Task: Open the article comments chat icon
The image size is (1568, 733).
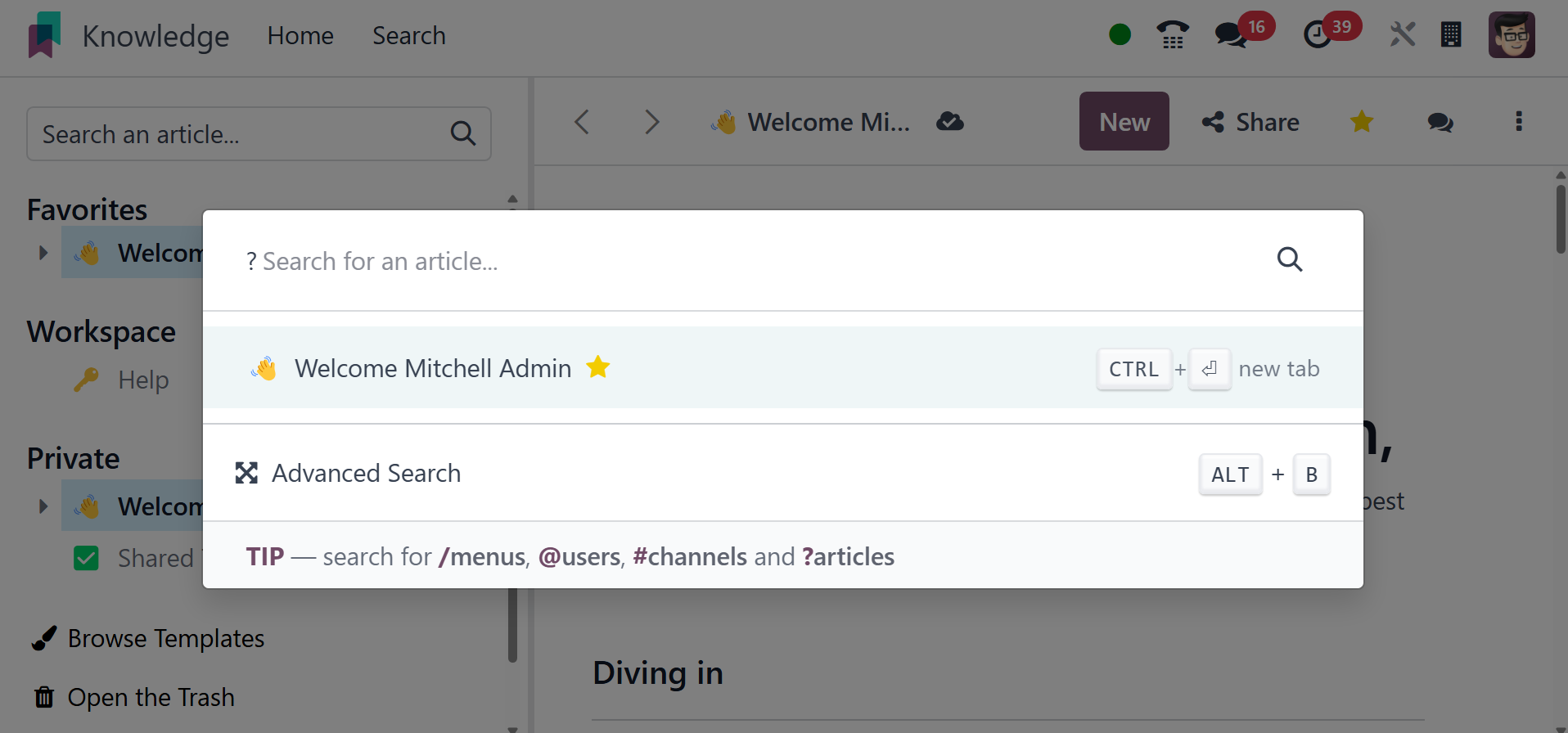Action: click(1440, 122)
